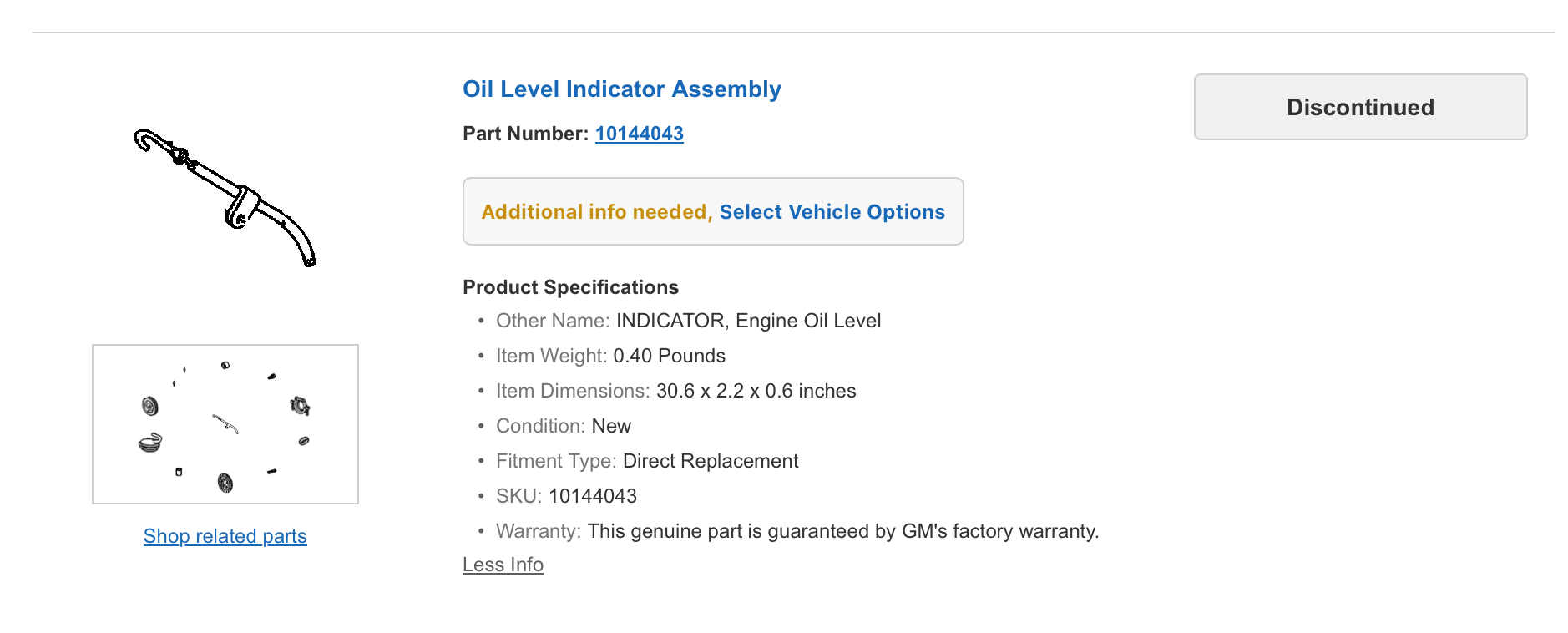Image resolution: width=1568 pixels, height=633 pixels.
Task: Click the GM factory warranty text line
Action: (x=797, y=531)
